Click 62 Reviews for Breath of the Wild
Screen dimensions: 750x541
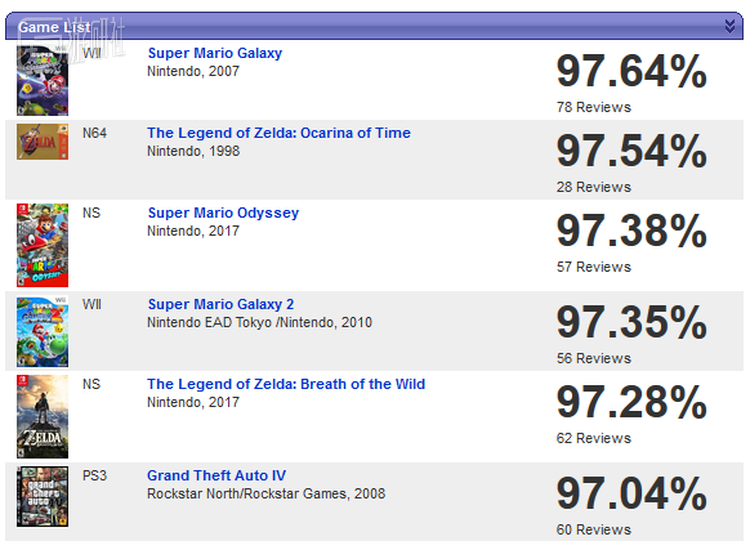coord(593,438)
